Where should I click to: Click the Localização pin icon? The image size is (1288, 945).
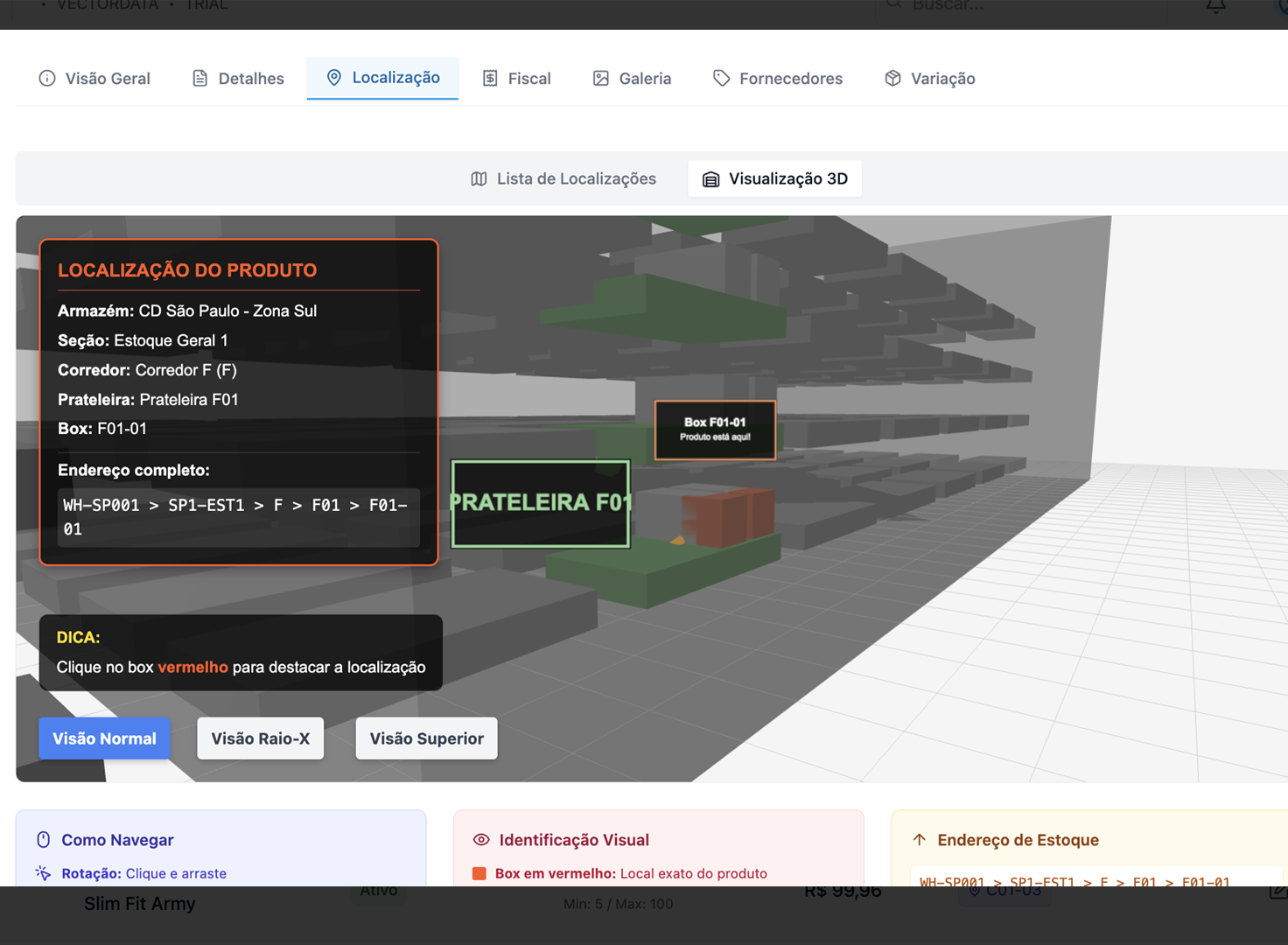[334, 78]
